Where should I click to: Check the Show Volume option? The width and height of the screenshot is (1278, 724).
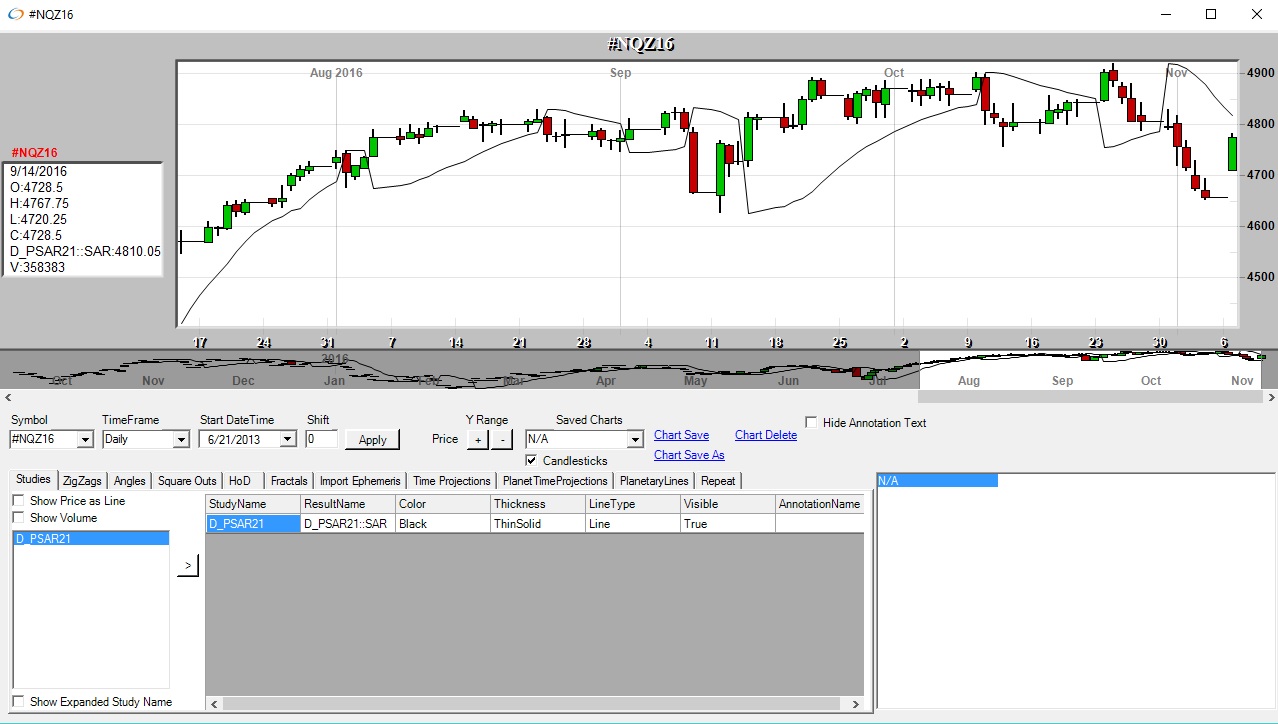(18, 518)
